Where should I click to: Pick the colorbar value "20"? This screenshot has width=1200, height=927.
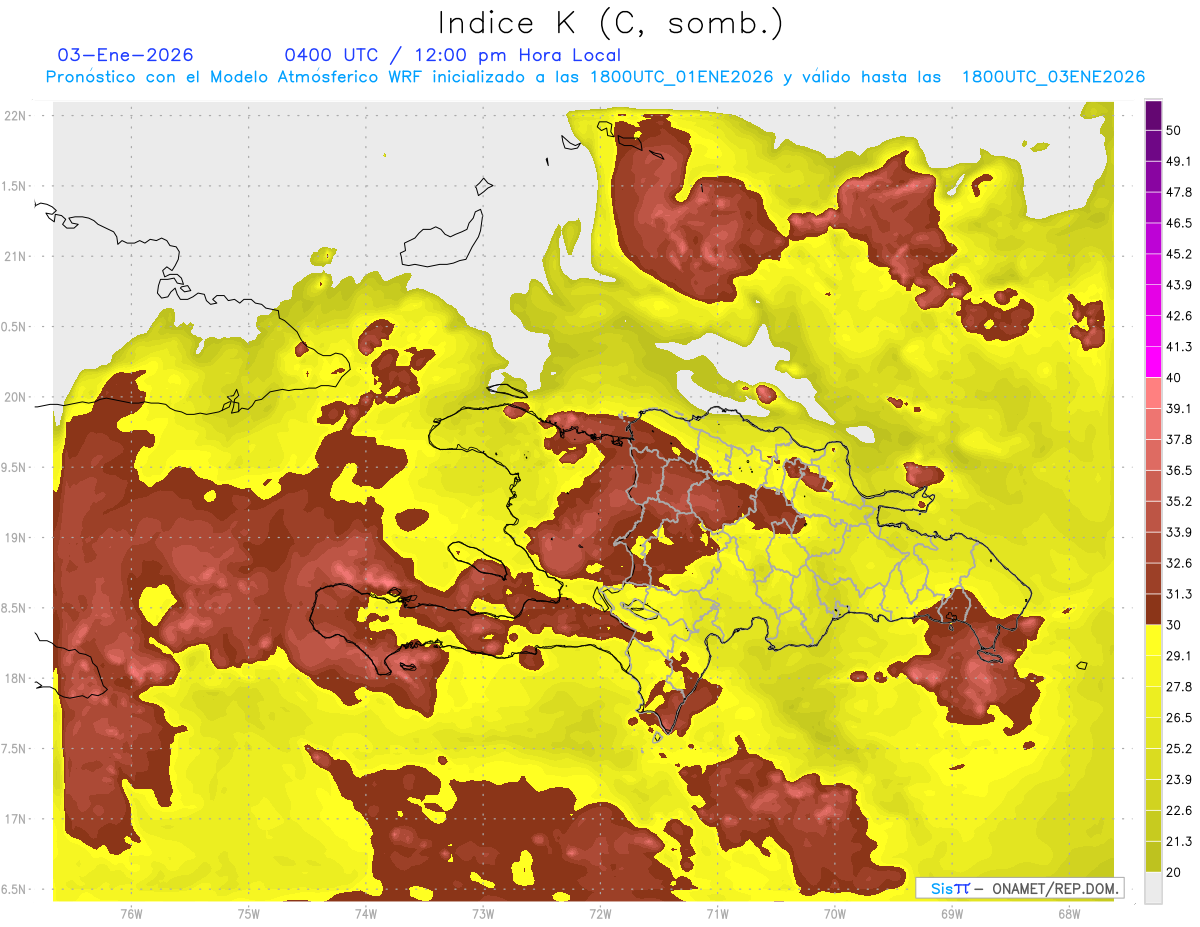point(1173,872)
